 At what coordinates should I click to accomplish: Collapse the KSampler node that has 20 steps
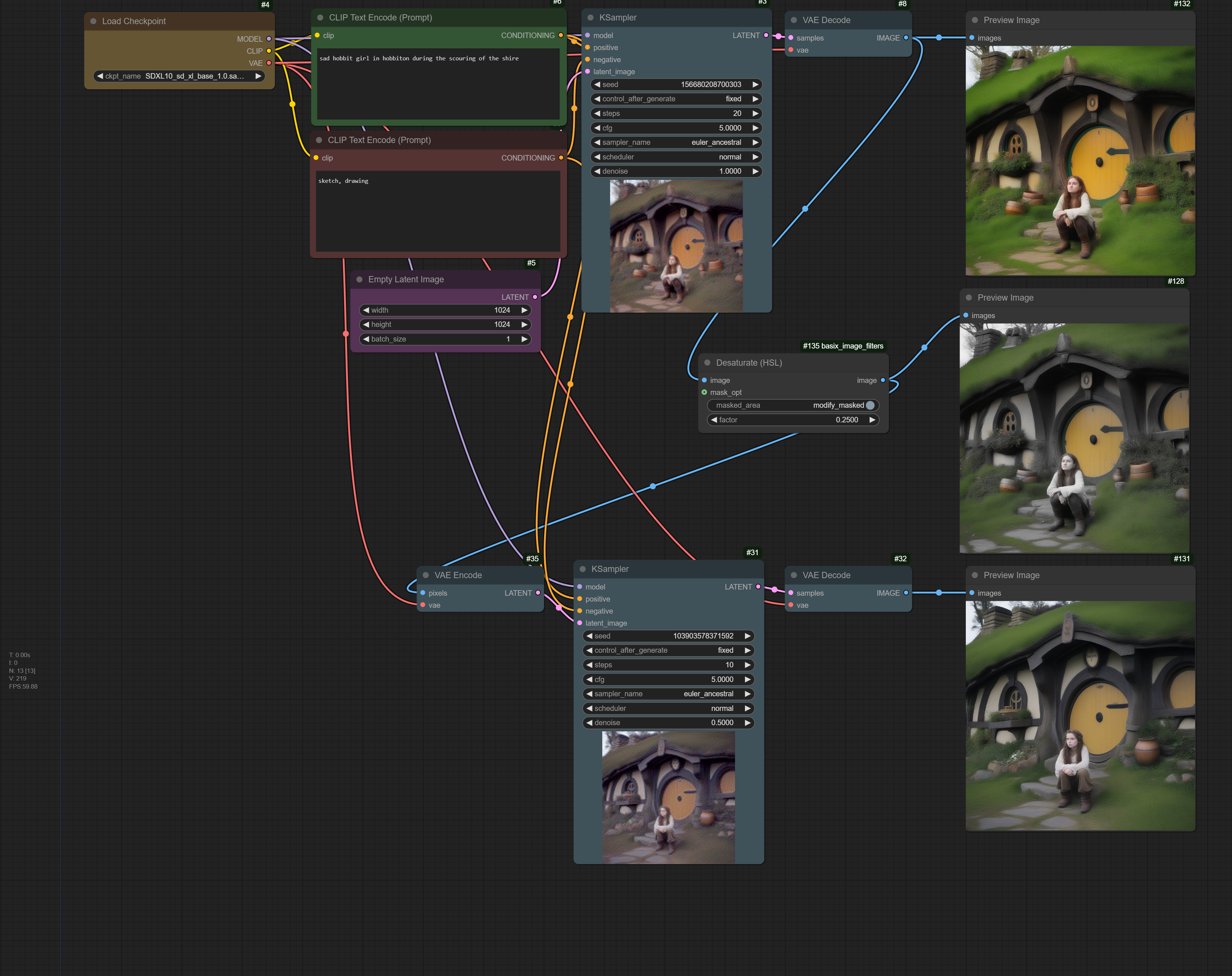590,18
